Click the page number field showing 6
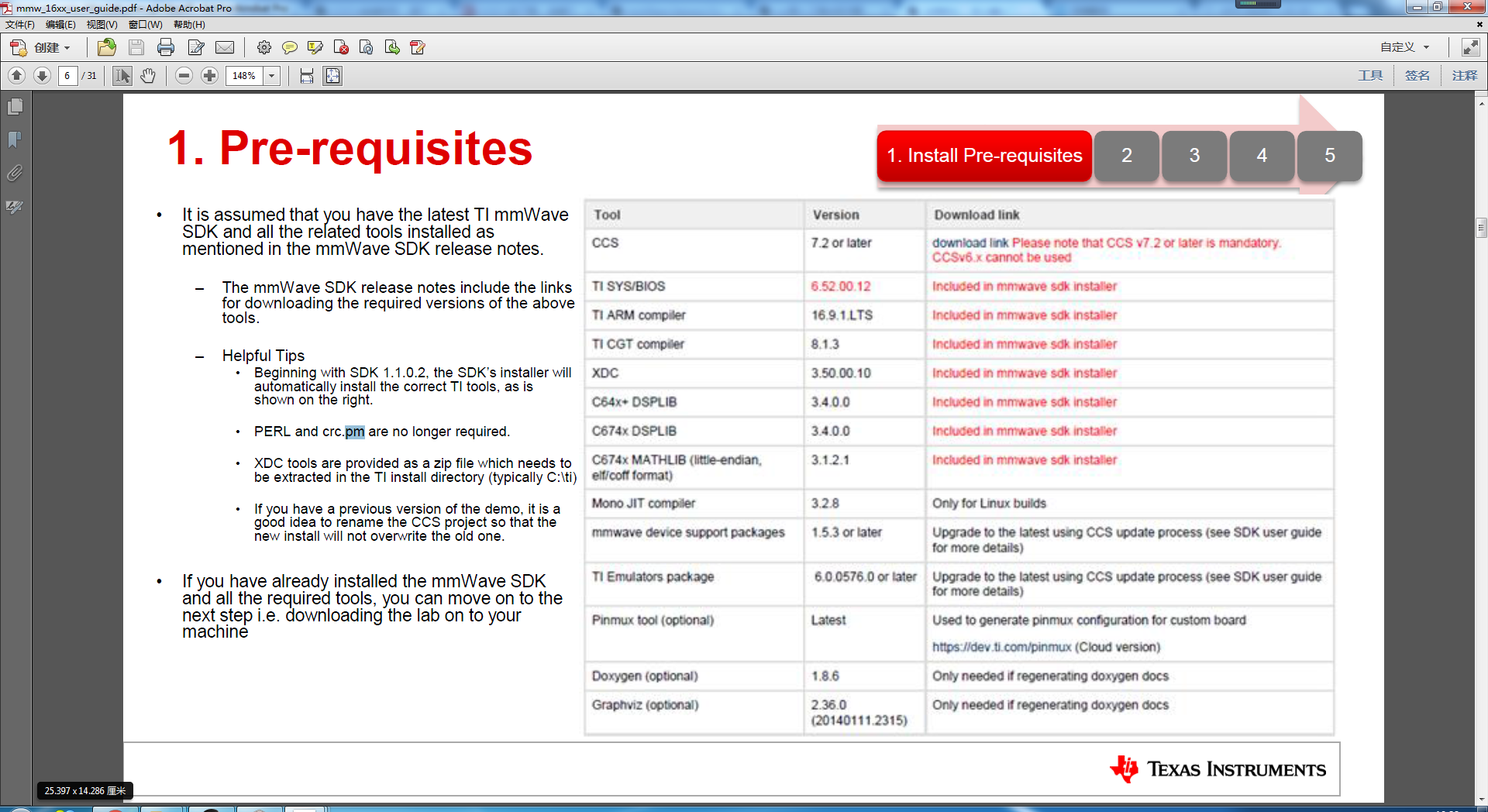 click(67, 76)
